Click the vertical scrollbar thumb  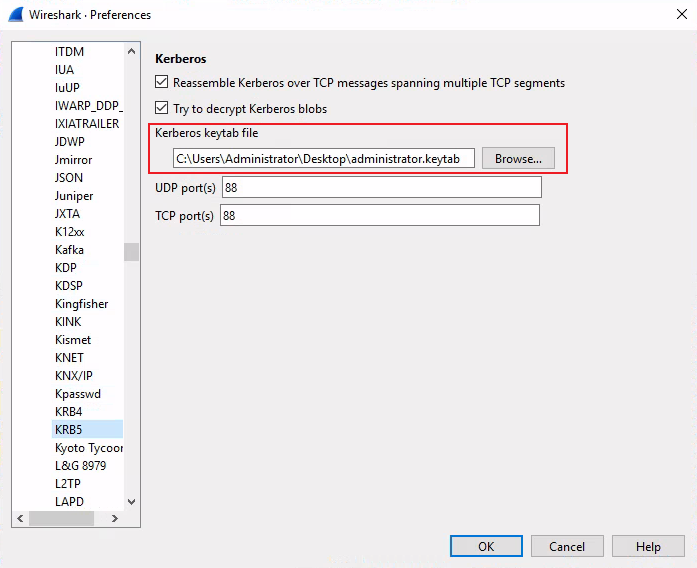[131, 252]
